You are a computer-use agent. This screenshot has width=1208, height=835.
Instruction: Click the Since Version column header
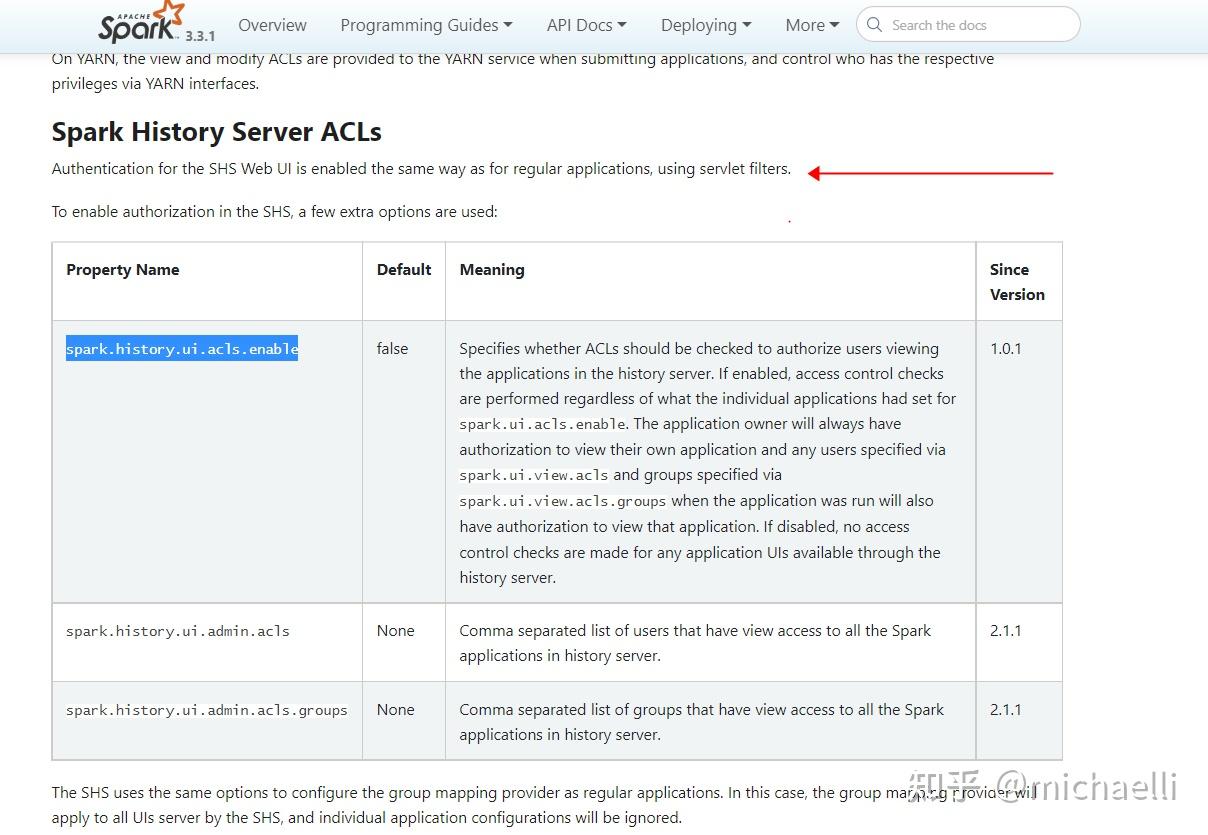point(1017,282)
